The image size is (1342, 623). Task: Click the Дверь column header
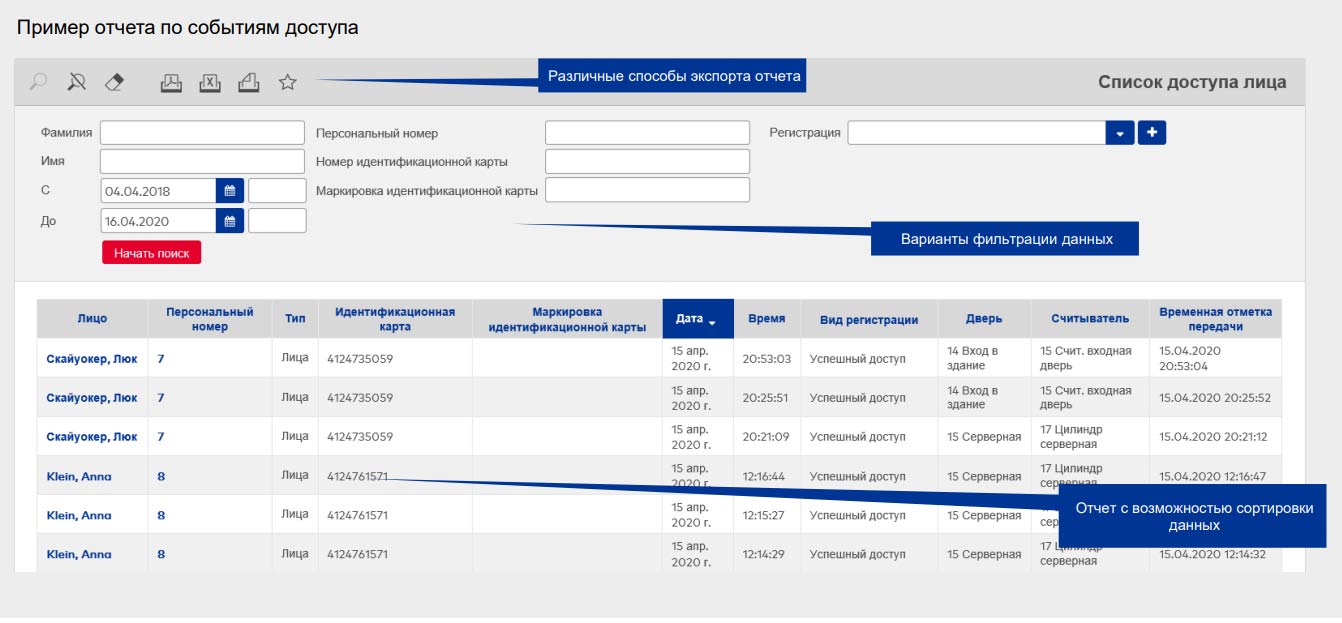point(983,319)
